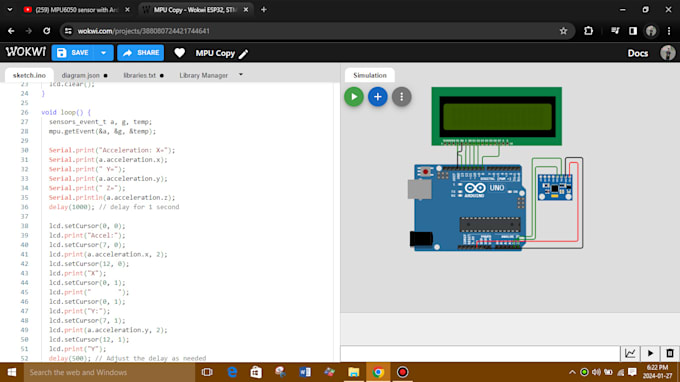Click the 'void loop() {' code line
Screen dimensions: 680x382
pyautogui.click(x=66, y=112)
